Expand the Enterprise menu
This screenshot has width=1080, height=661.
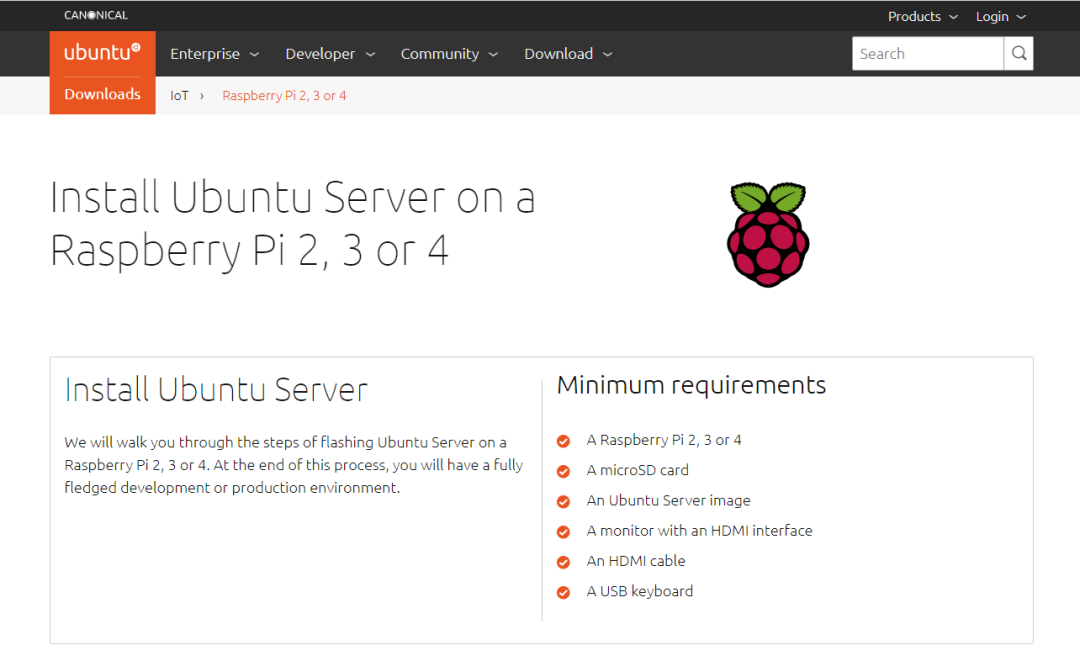pyautogui.click(x=214, y=54)
